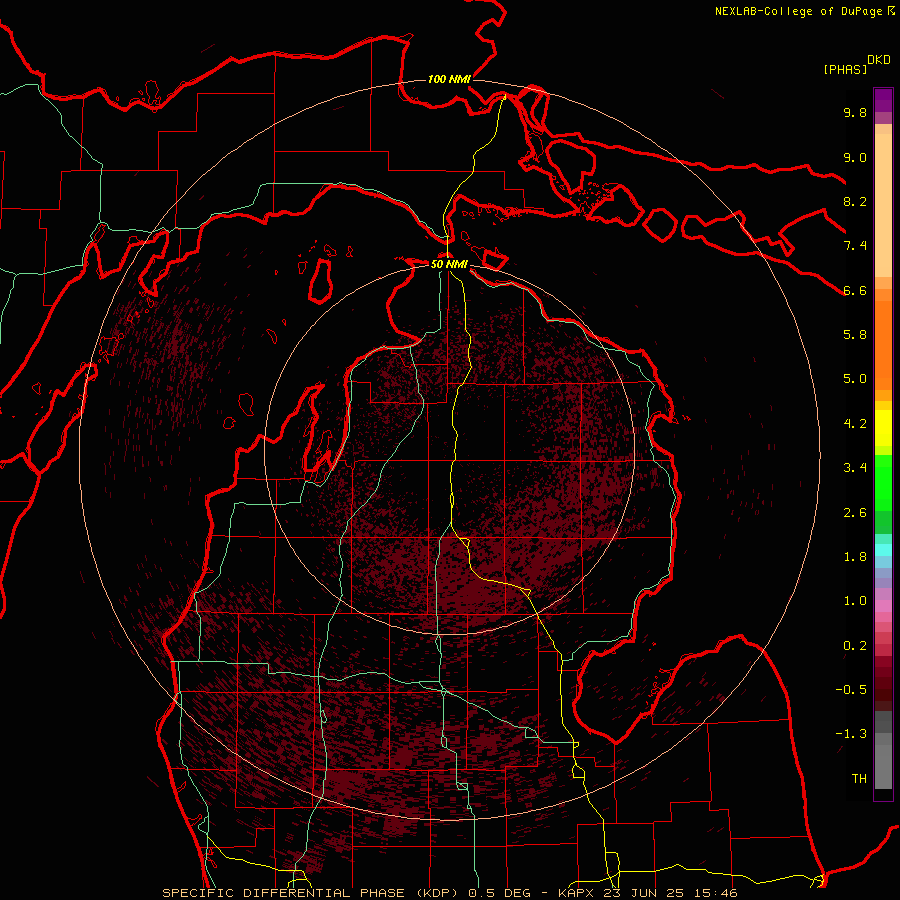900x900 pixels.
Task: Select the -1.3 scale value
Action: pos(851,734)
